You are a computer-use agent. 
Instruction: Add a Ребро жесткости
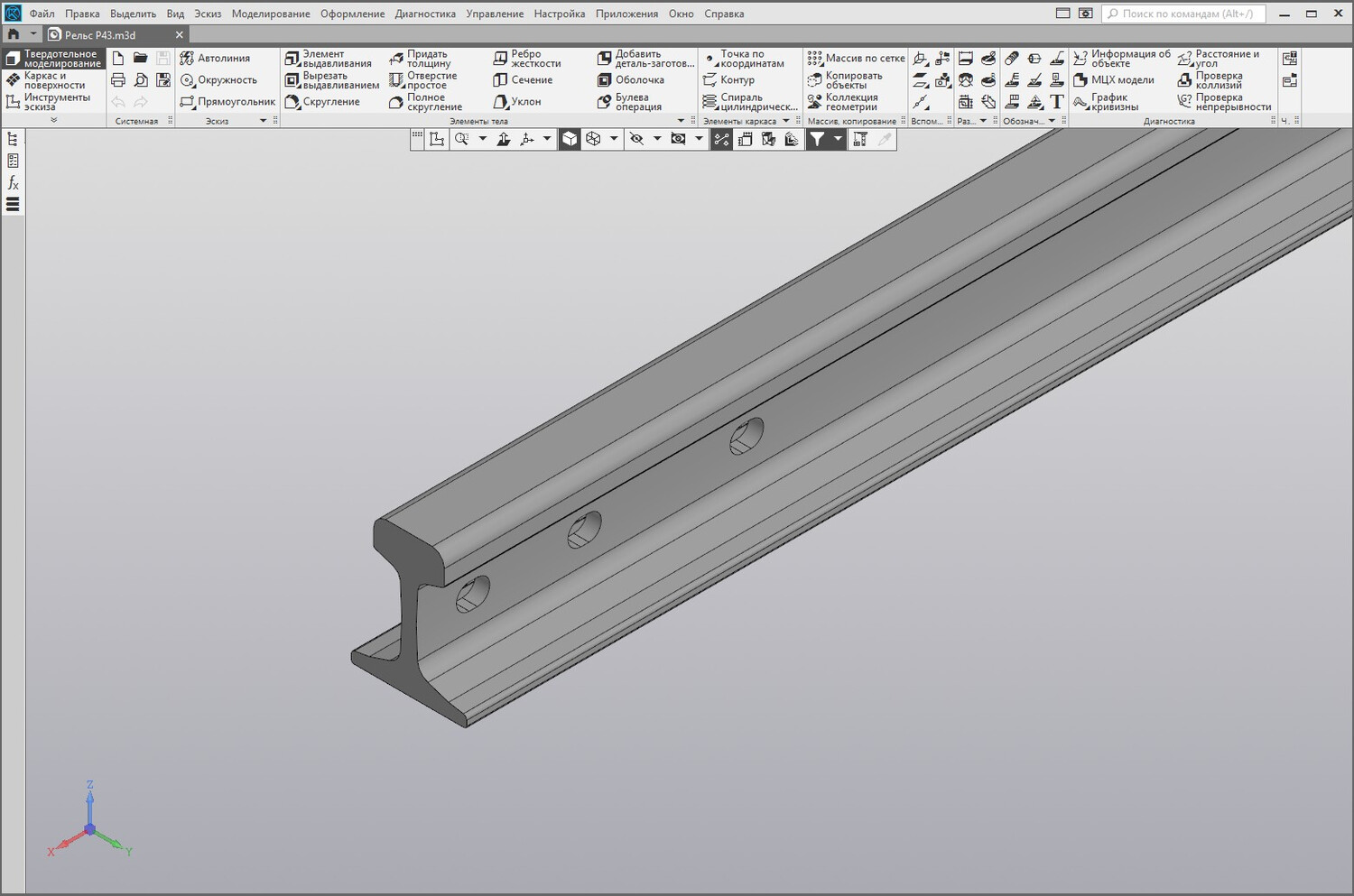527,59
